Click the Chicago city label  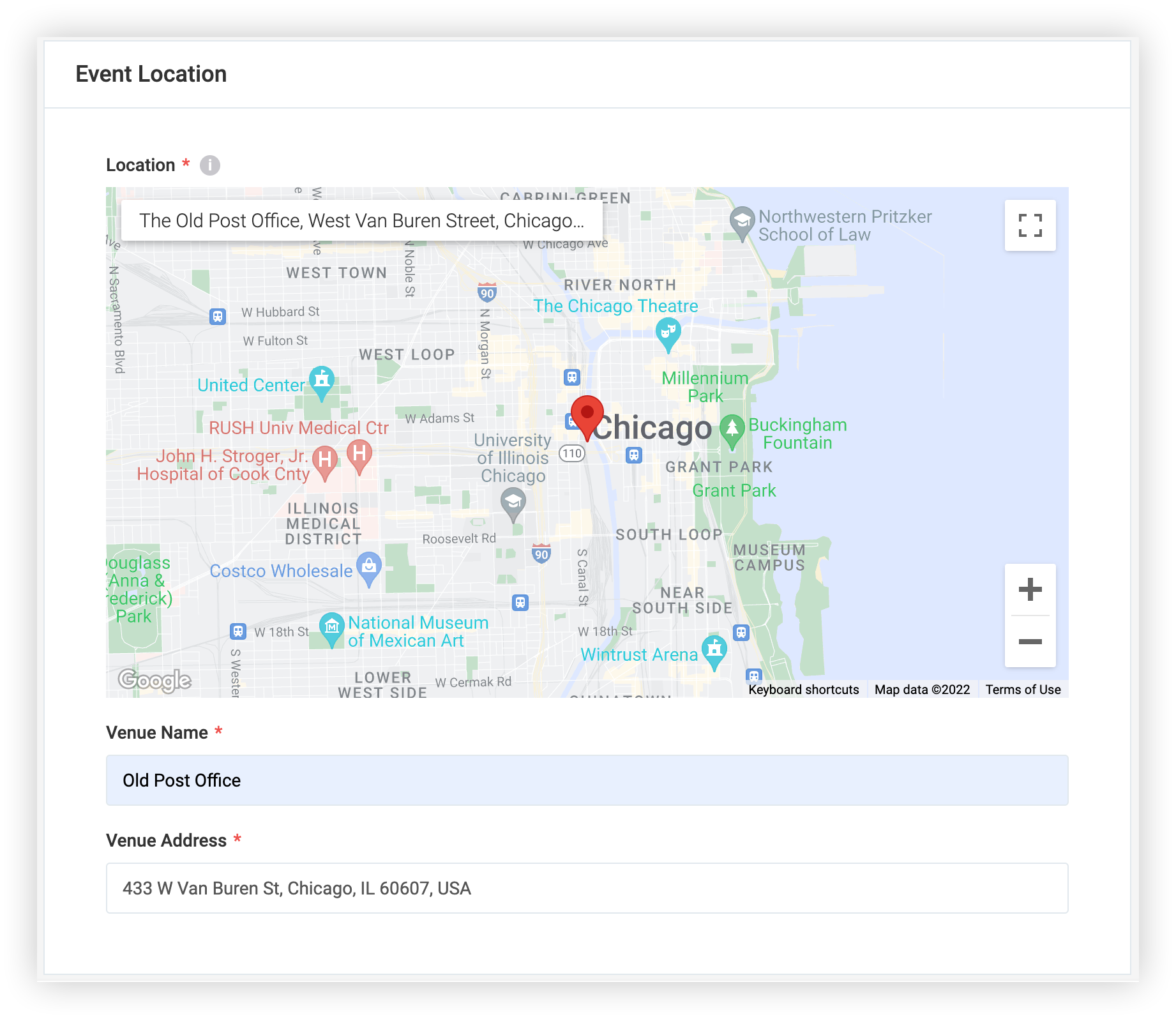pyautogui.click(x=652, y=427)
